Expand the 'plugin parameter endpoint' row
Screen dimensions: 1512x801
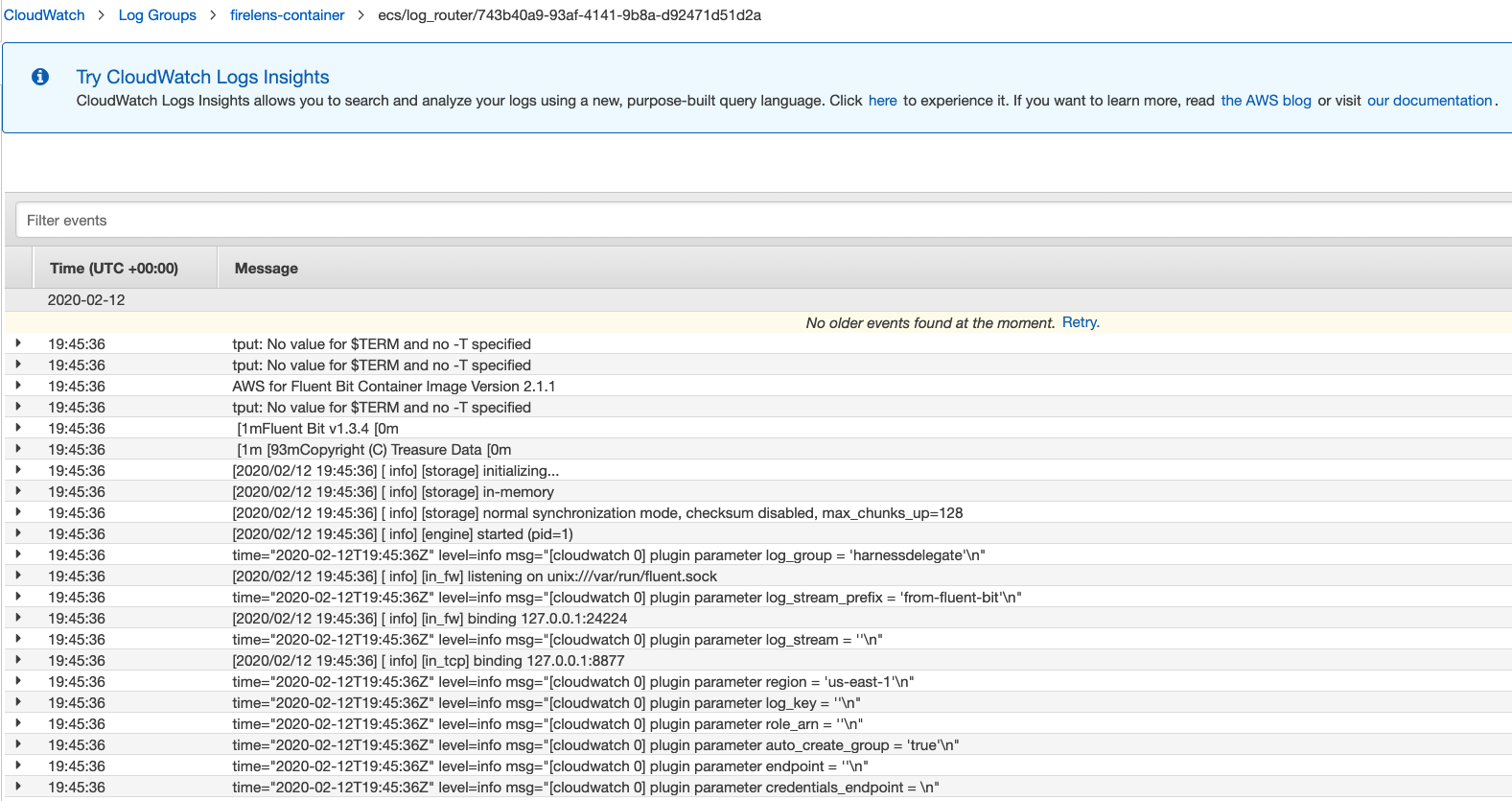point(17,766)
